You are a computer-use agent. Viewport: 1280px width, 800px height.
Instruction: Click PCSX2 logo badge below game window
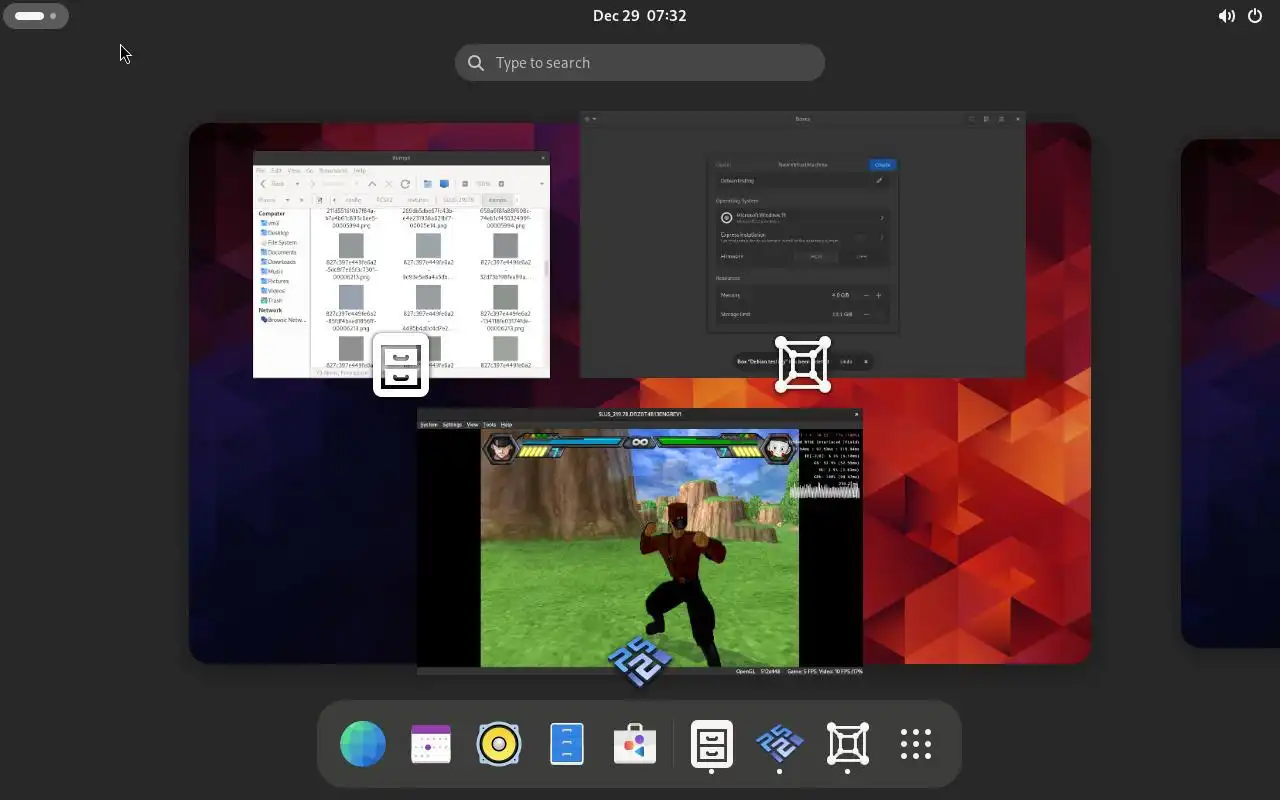[640, 661]
